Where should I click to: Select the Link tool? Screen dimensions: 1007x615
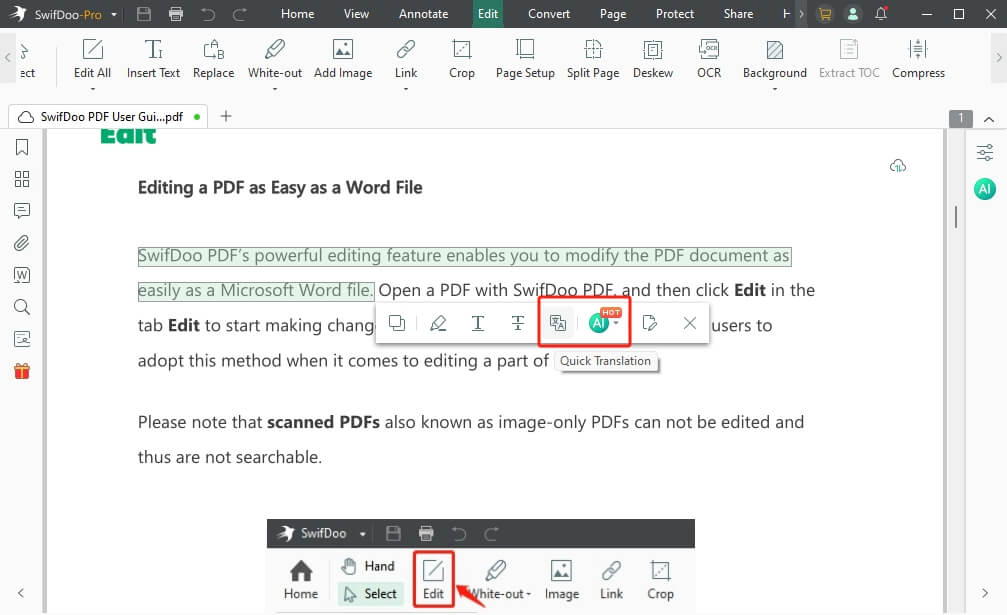click(406, 58)
